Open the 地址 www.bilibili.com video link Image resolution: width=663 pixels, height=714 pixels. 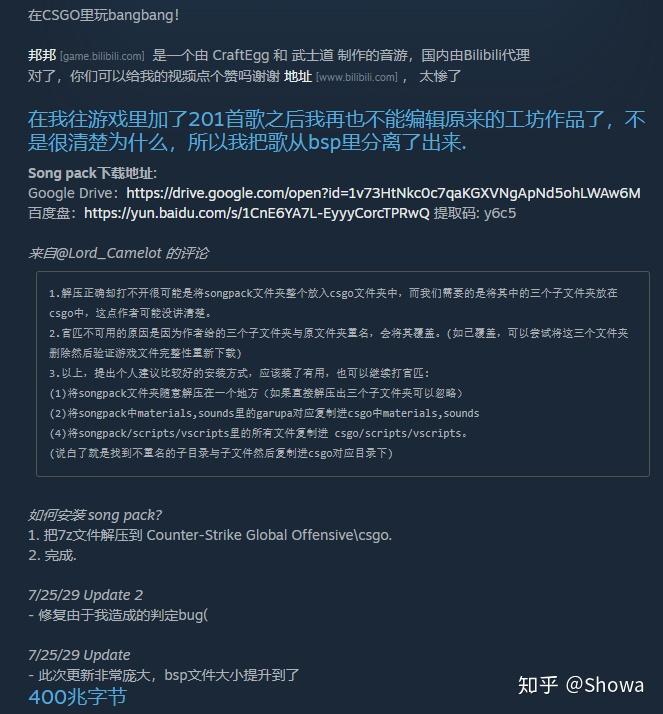point(341,76)
